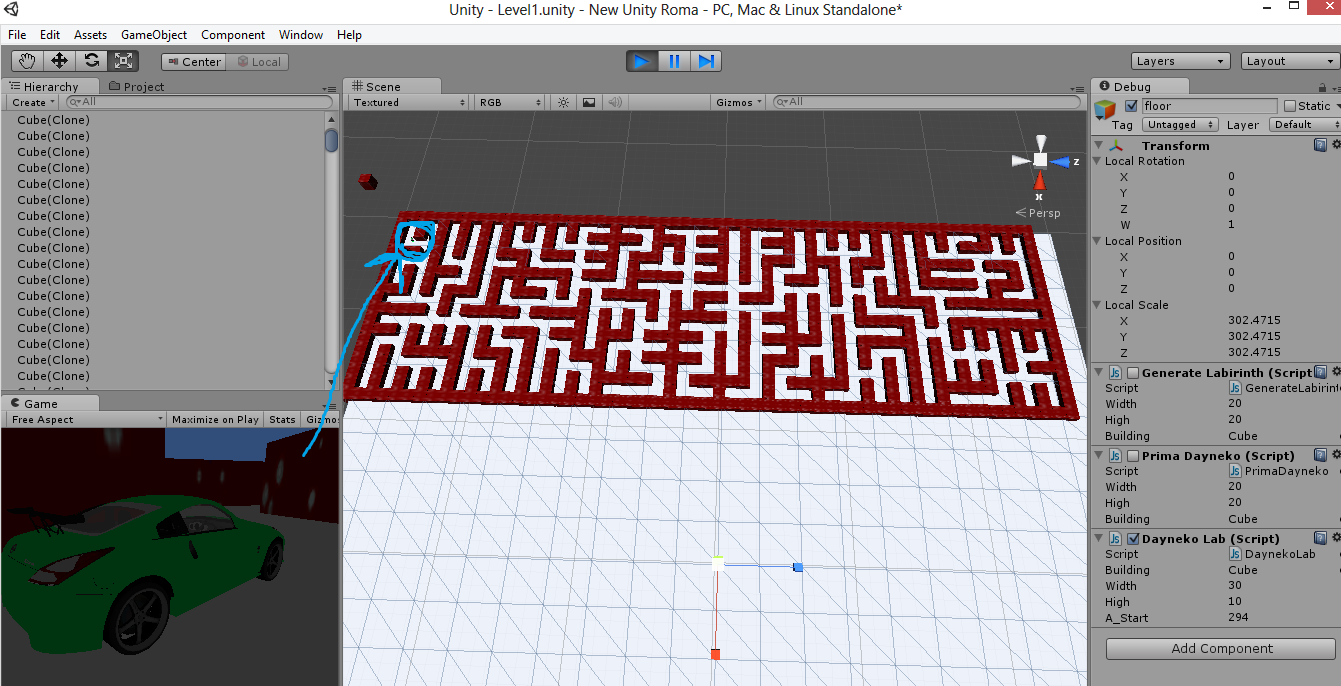The width and height of the screenshot is (1341, 686).
Task: Enable Generate Labirinth script checkbox
Action: (1132, 373)
